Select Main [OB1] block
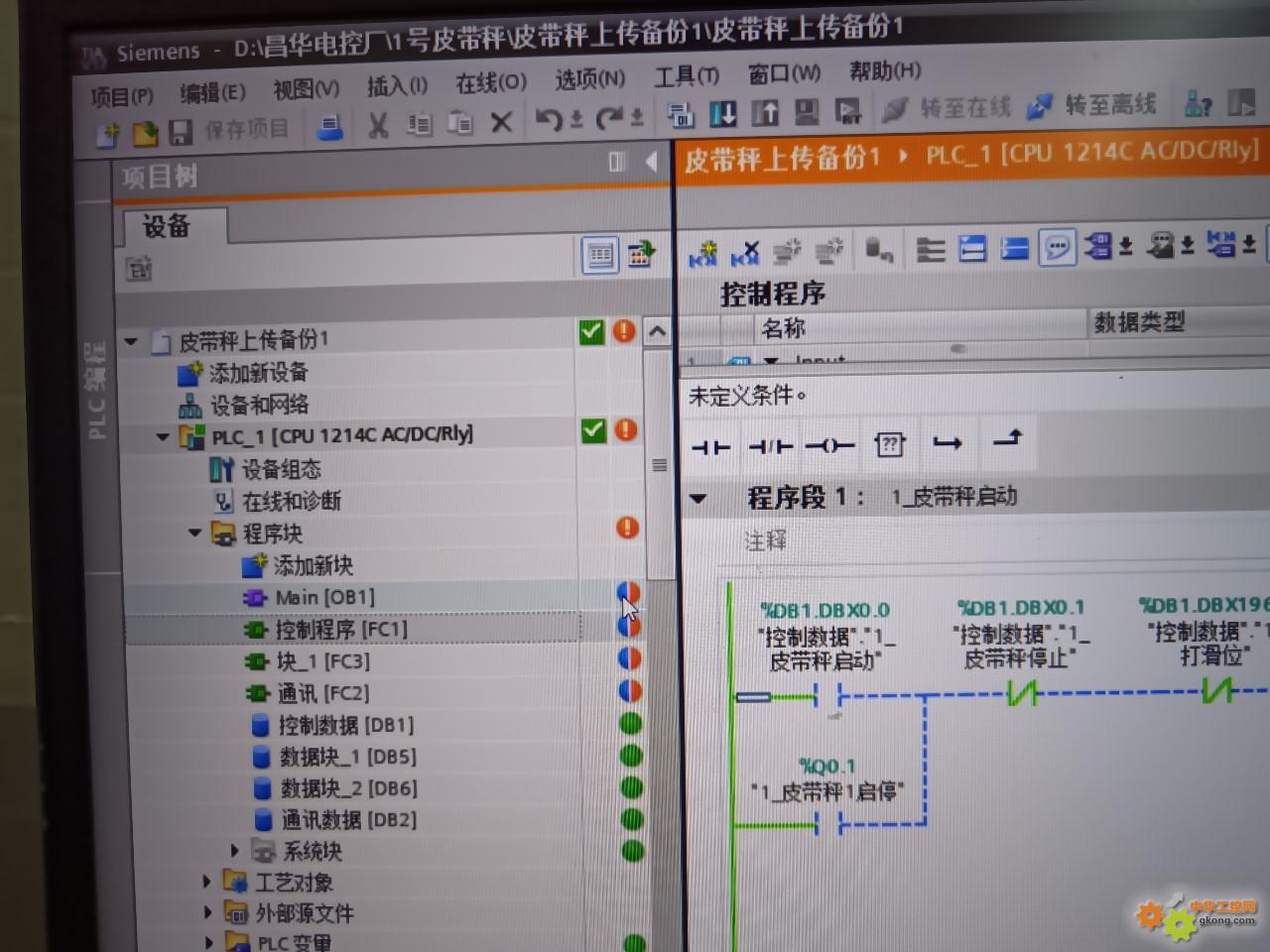Image resolution: width=1270 pixels, height=952 pixels. [310, 597]
